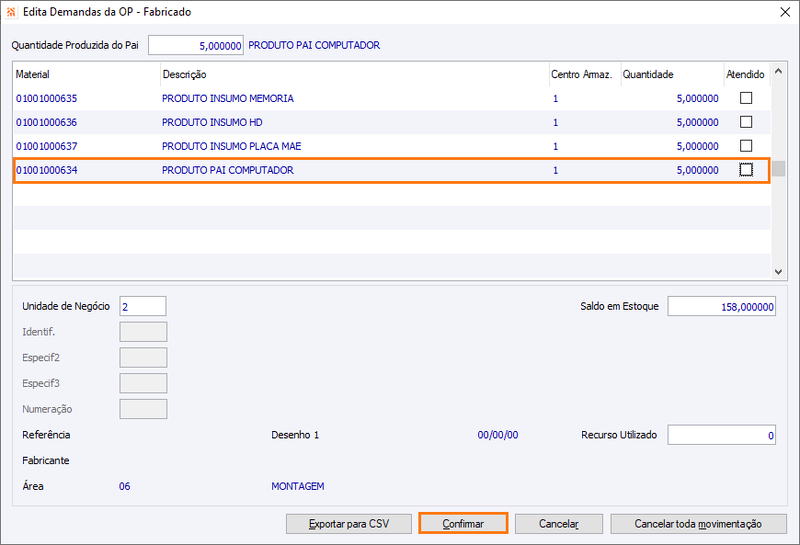Click the app icon in the title bar
800x545 pixels.
[x=11, y=12]
